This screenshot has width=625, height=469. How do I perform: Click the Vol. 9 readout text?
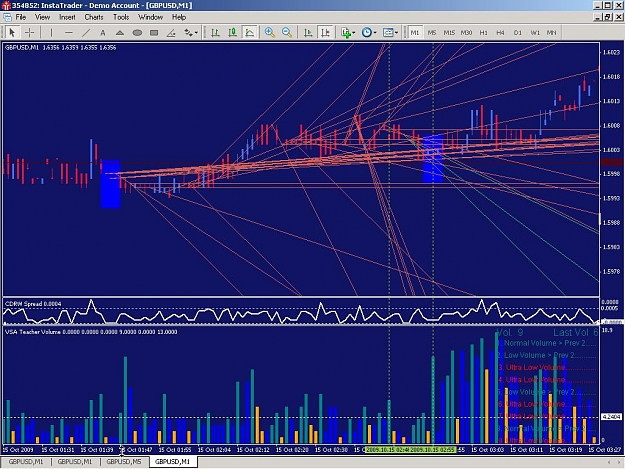coord(509,333)
